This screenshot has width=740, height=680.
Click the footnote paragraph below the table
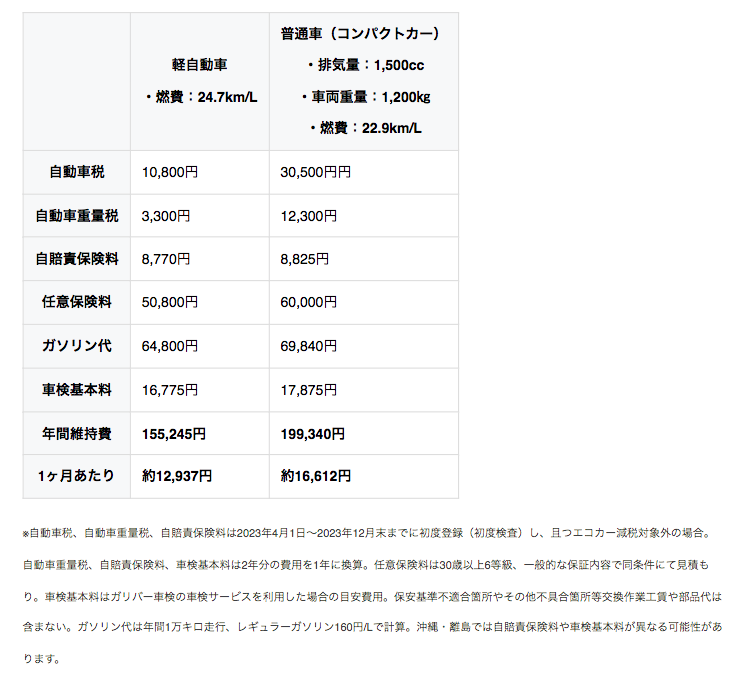[369, 596]
